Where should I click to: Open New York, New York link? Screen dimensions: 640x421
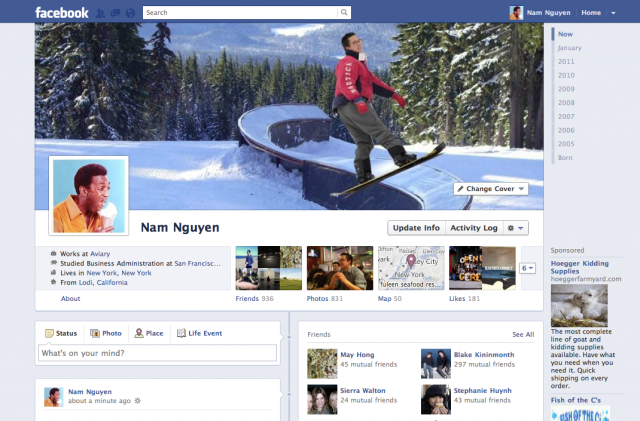119,273
